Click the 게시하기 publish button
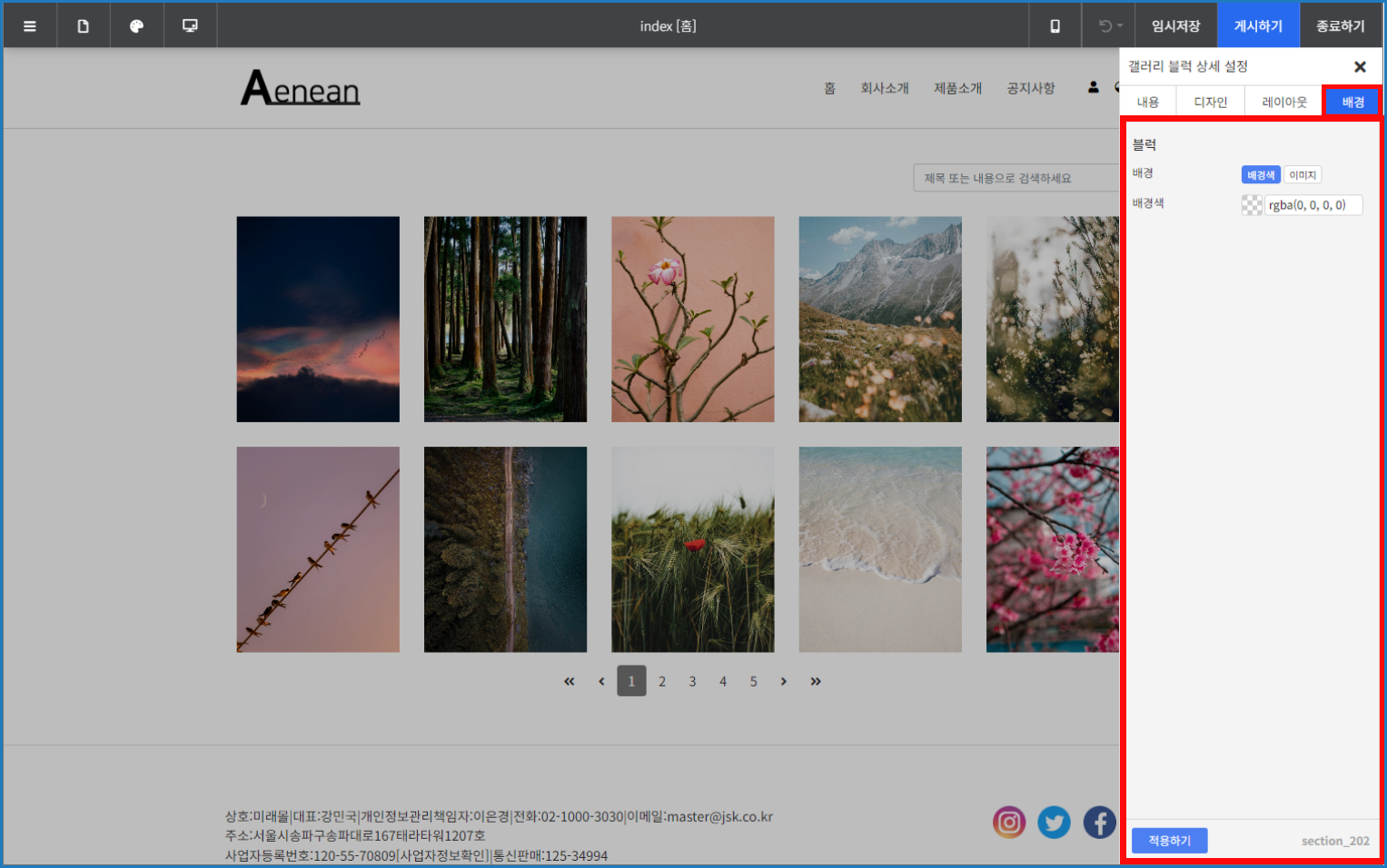Viewport: 1387px width, 868px height. click(x=1258, y=26)
